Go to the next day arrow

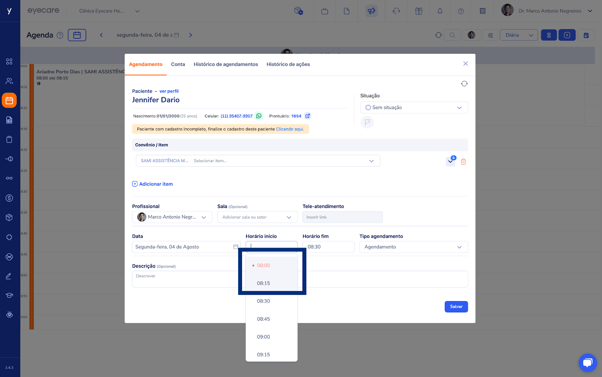click(190, 35)
